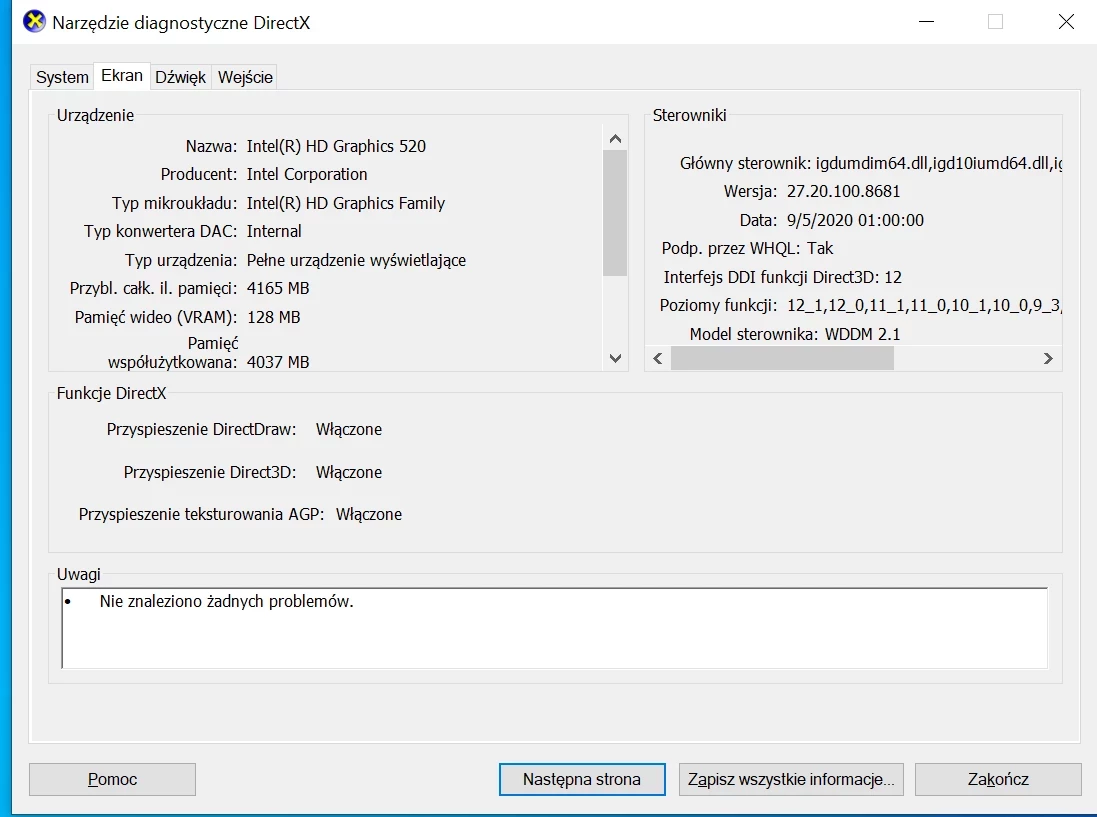Viewport: 1097px width, 817px height.
Task: Click the value Pełne urządzenie wyświetlające
Action: (356, 260)
